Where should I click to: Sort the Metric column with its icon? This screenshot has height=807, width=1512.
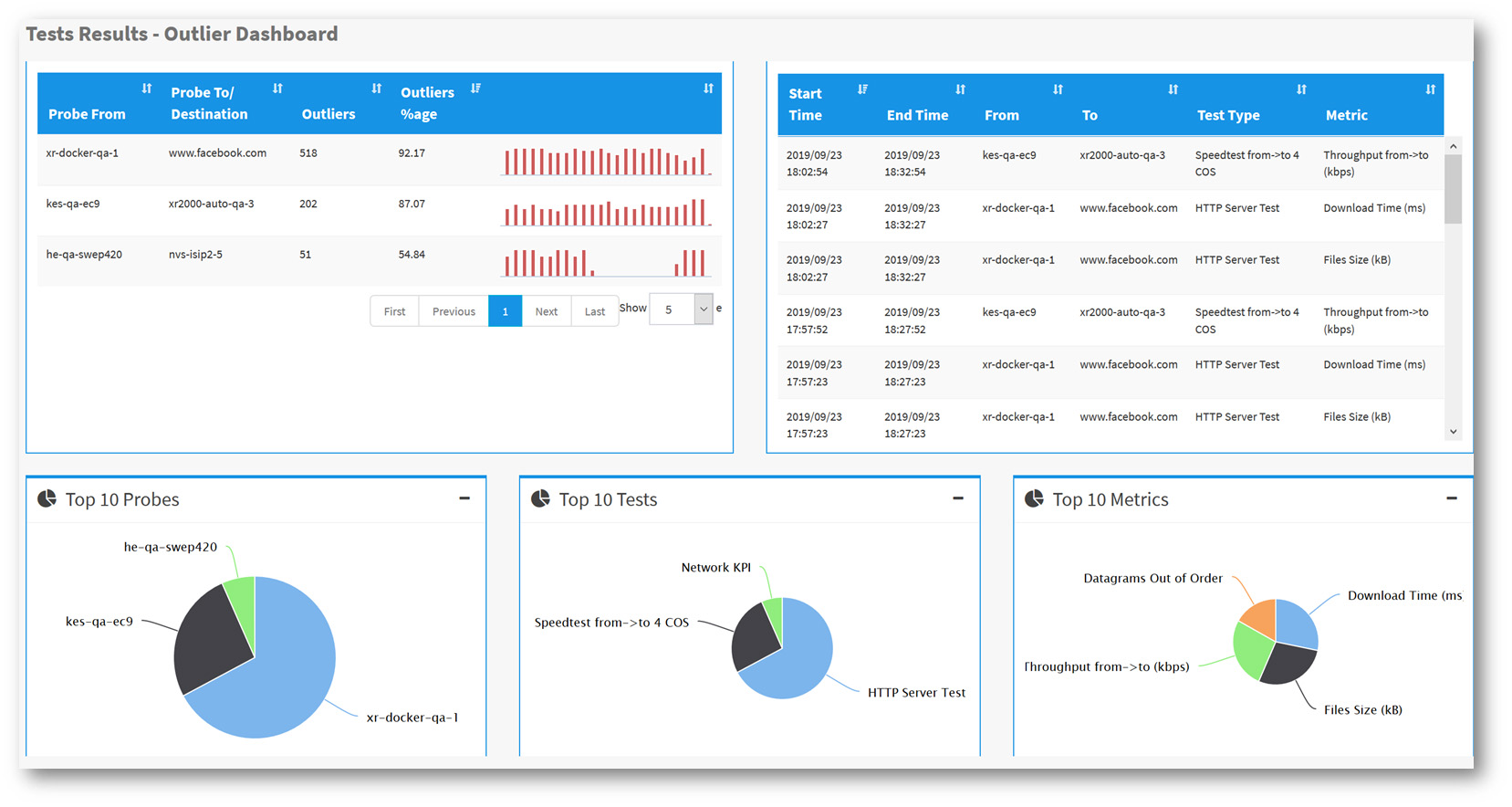tap(1430, 89)
